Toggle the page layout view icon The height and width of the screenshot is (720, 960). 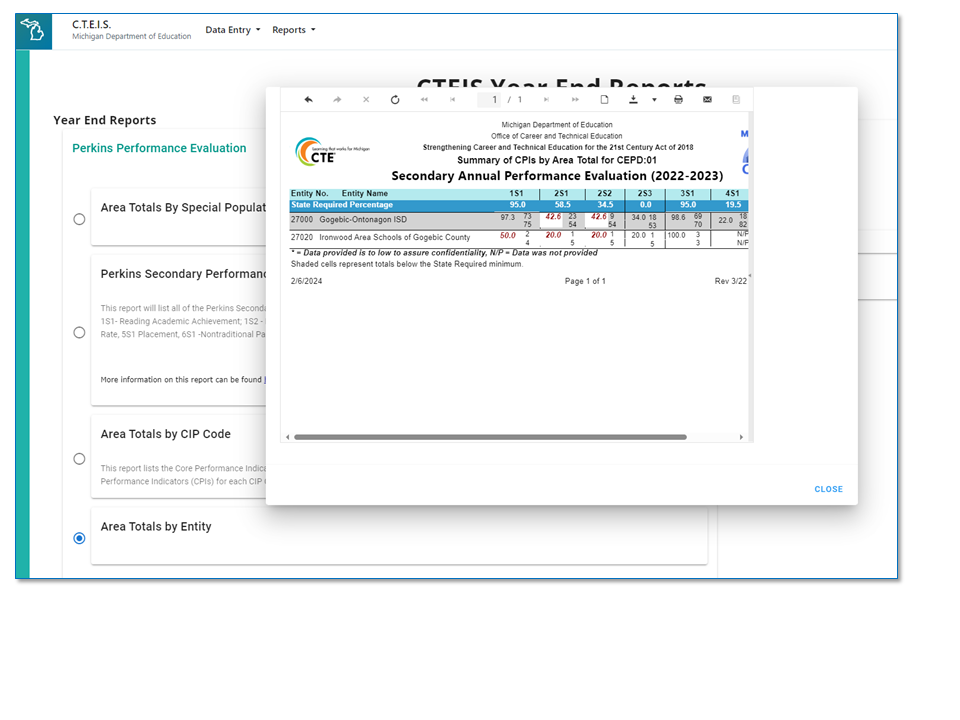pos(604,100)
